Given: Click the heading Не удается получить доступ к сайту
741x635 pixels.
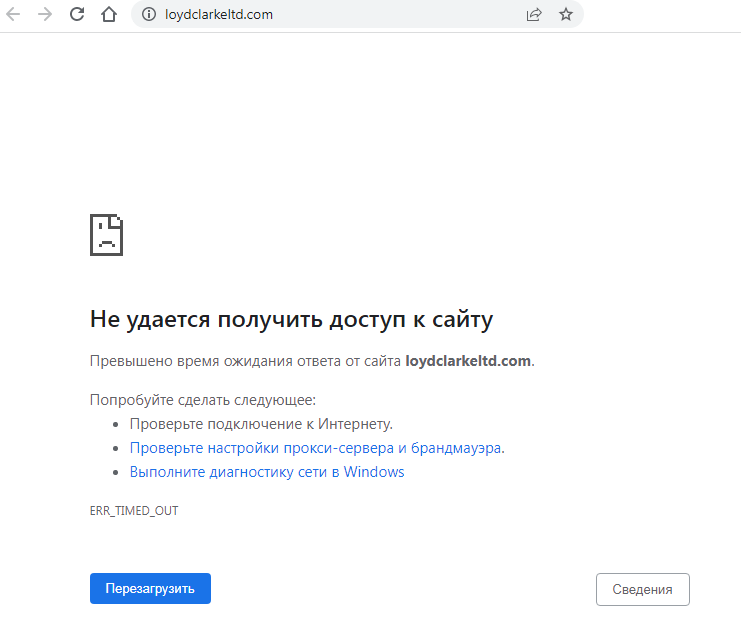Looking at the screenshot, I should (x=291, y=320).
